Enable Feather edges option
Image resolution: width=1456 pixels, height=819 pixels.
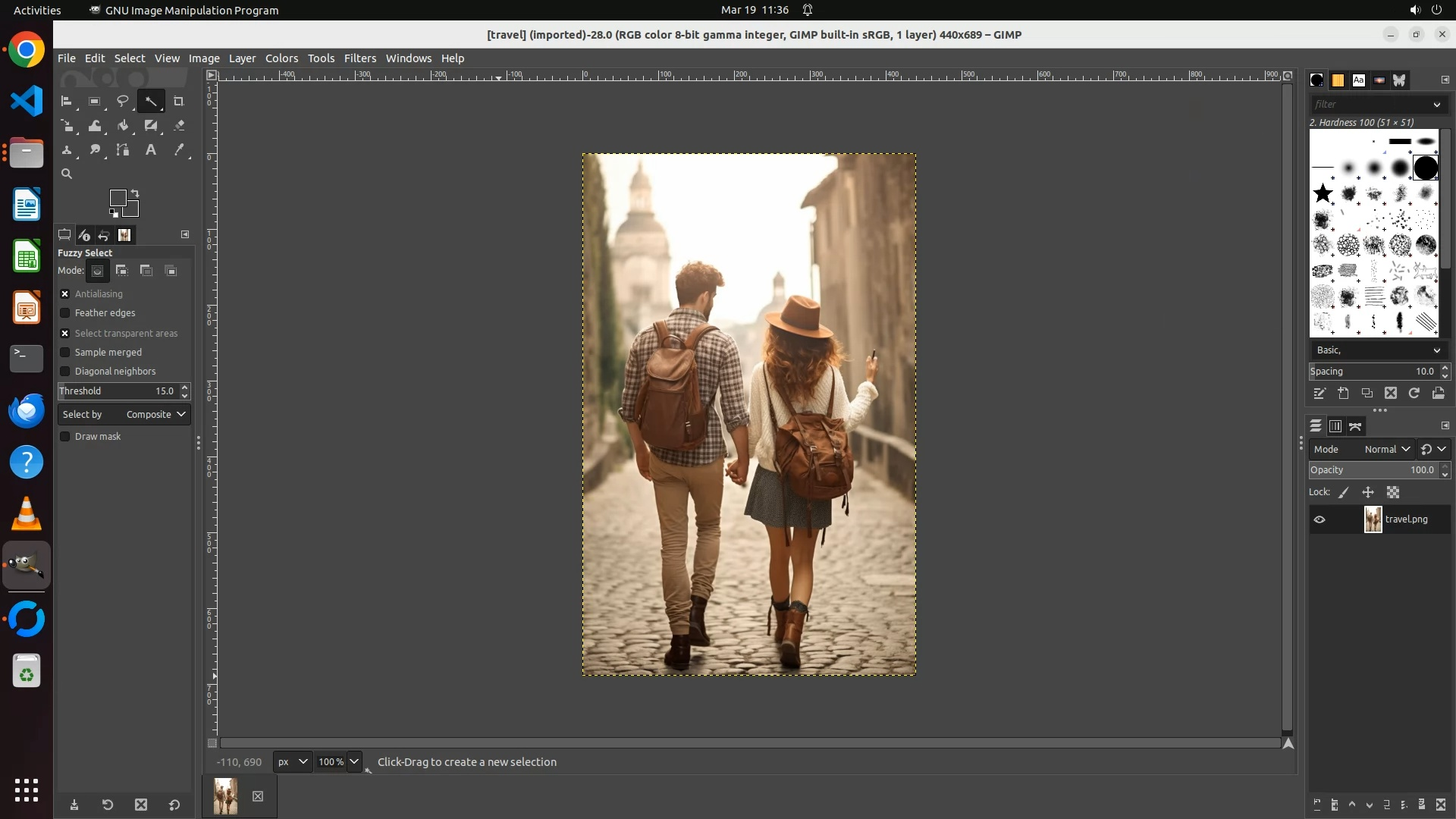click(65, 313)
